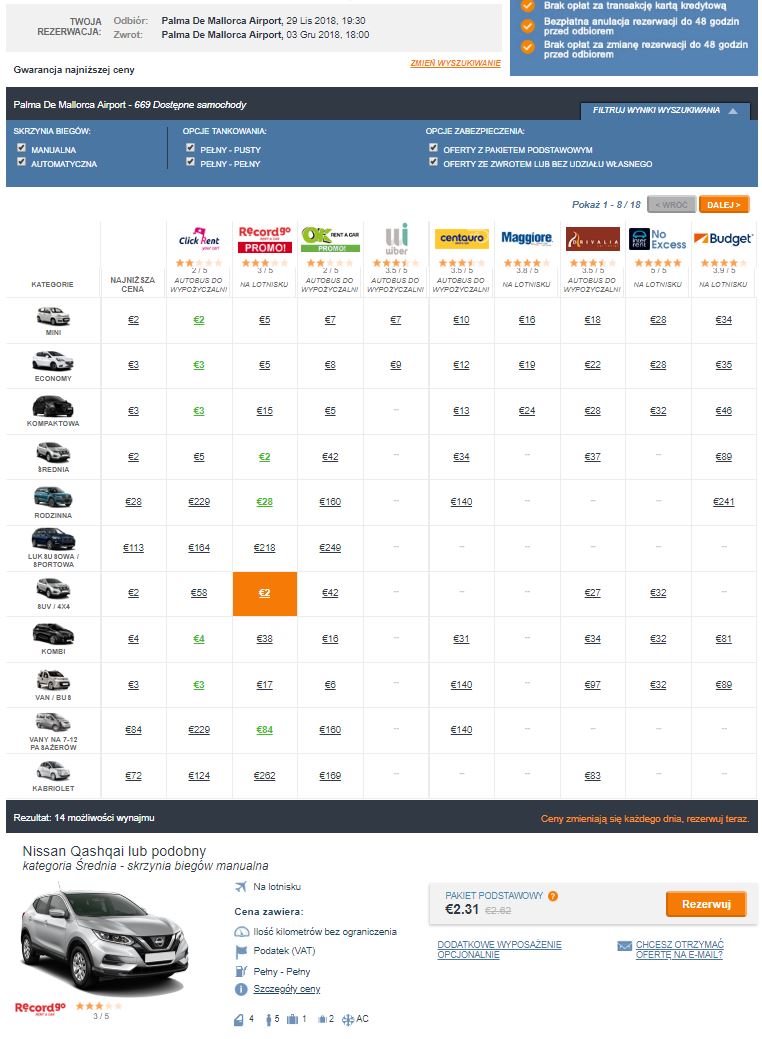Select OK Rent €249 price for Luksusowa
Viewport: 762px width, 1039px height.
click(x=330, y=548)
